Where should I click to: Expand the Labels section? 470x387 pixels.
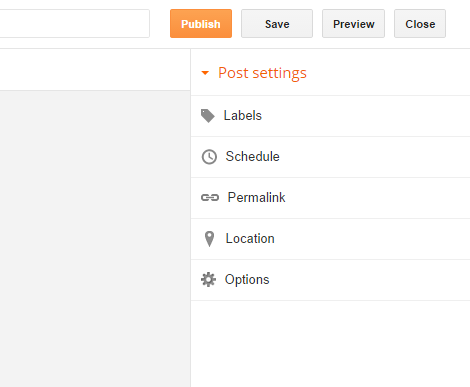330,116
